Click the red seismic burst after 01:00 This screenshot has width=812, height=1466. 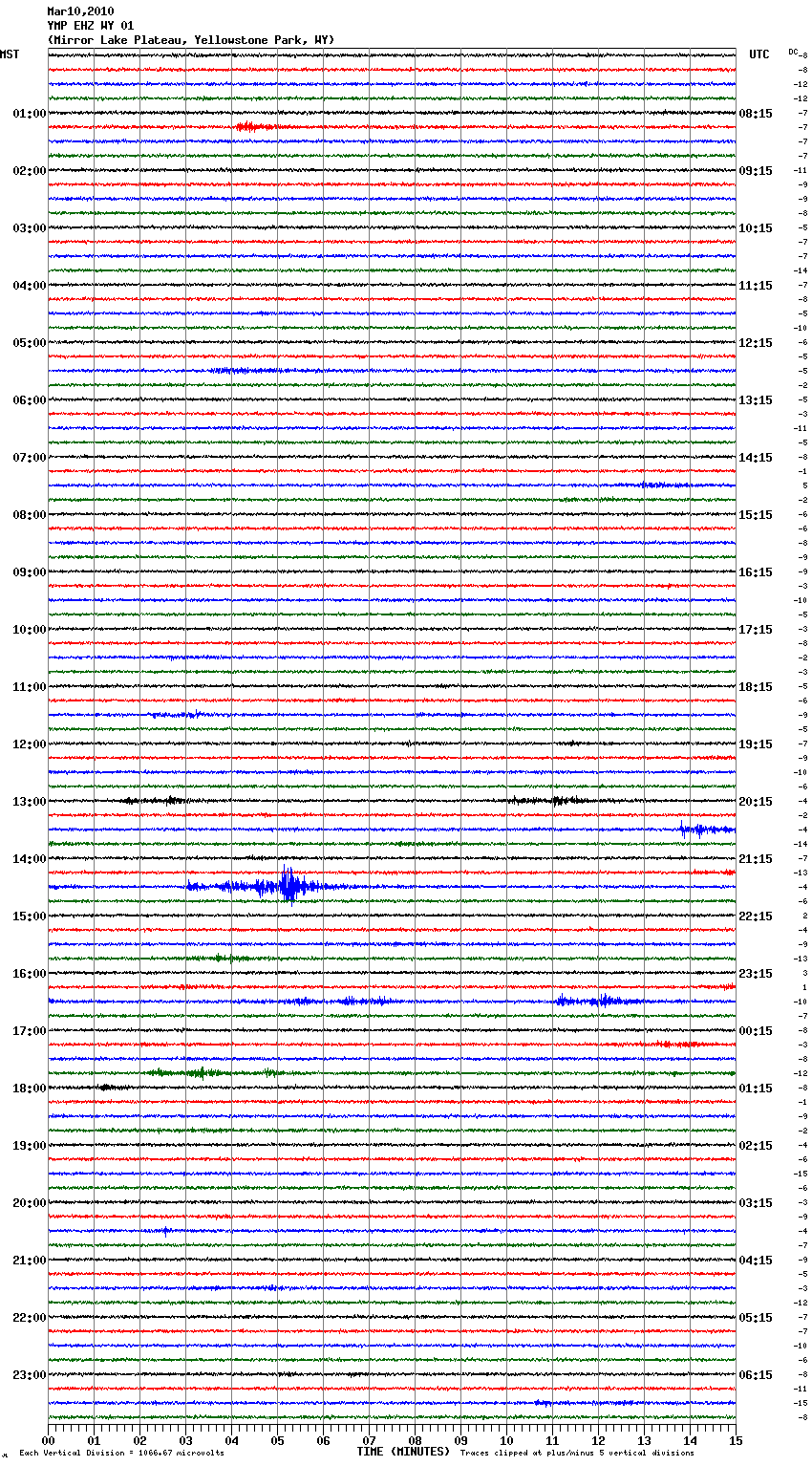(x=252, y=127)
